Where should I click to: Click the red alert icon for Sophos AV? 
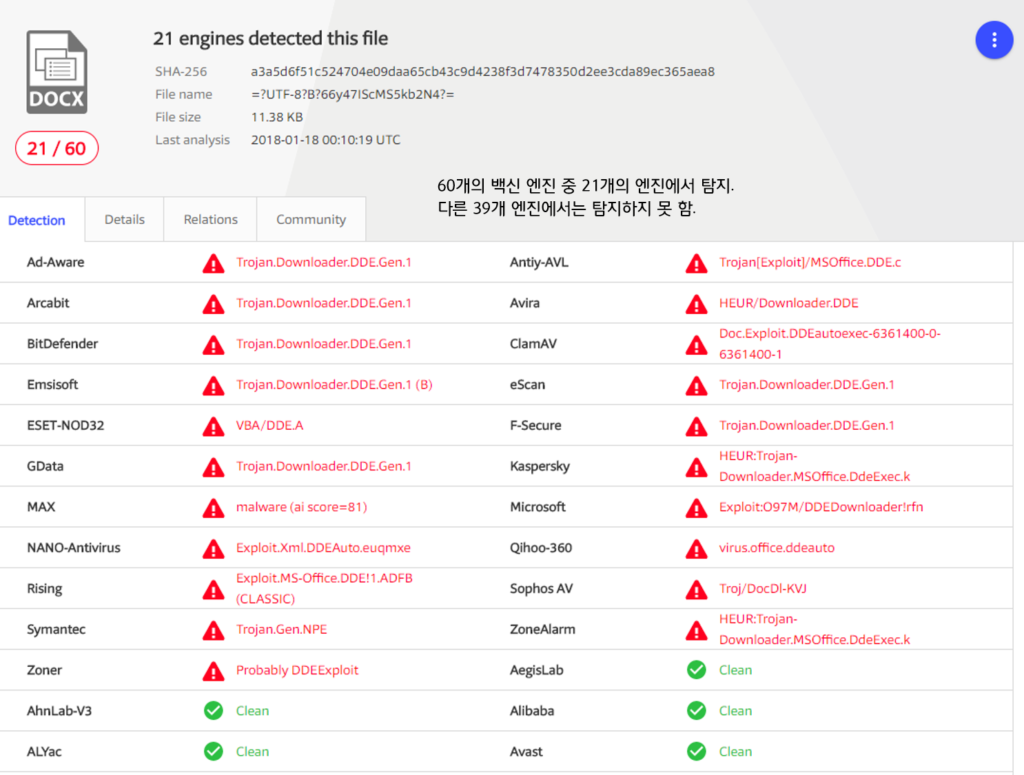(x=696, y=588)
